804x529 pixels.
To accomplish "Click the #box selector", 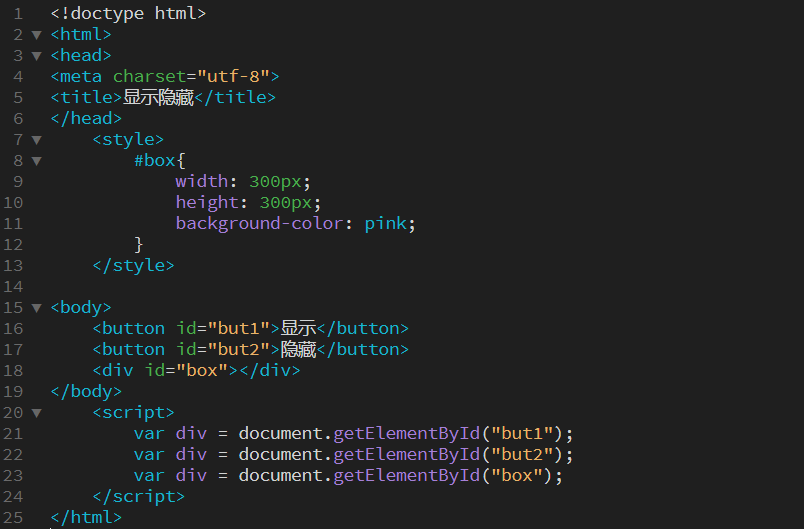I will pos(154,160).
